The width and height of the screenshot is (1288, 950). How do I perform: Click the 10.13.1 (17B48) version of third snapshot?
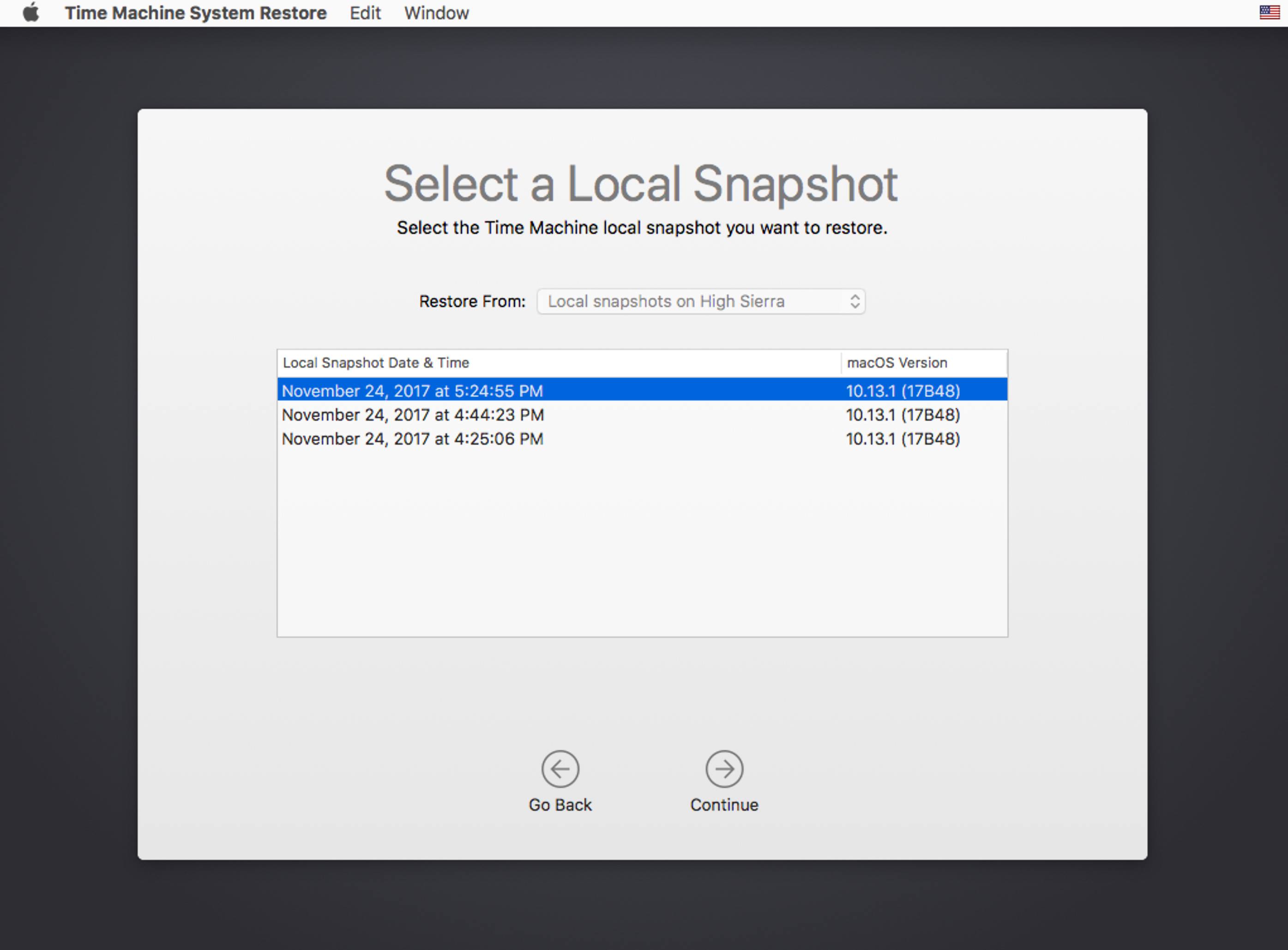903,439
